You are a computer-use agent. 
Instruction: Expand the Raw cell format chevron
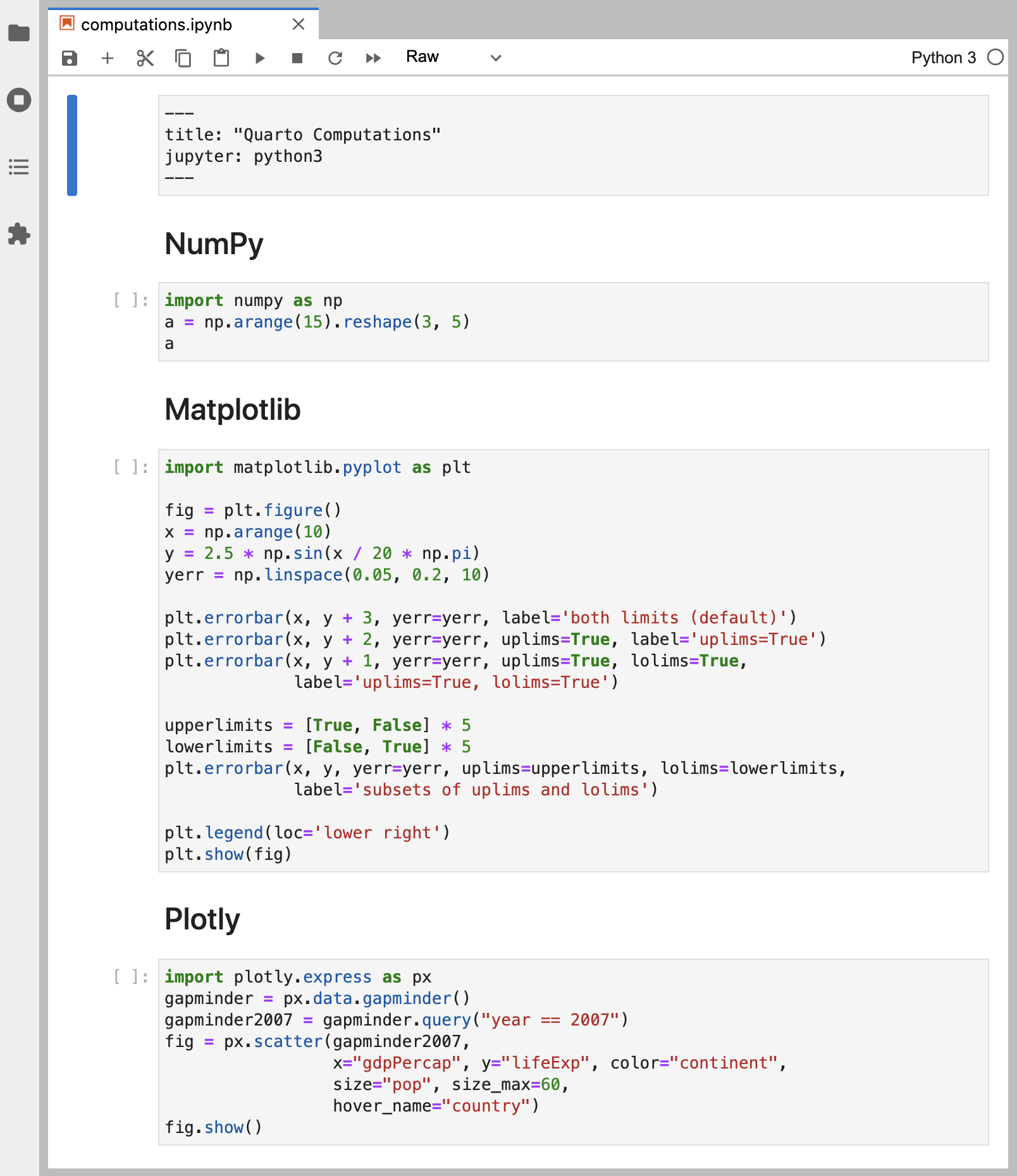[x=495, y=58]
